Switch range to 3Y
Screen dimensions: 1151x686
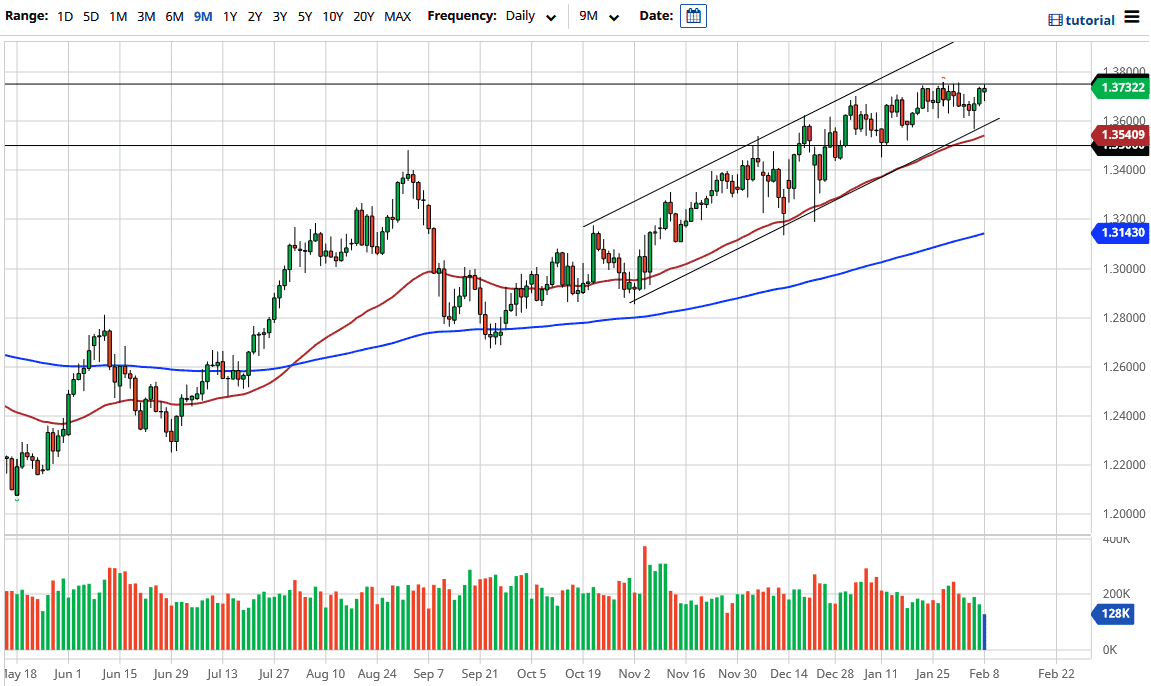pyautogui.click(x=280, y=16)
